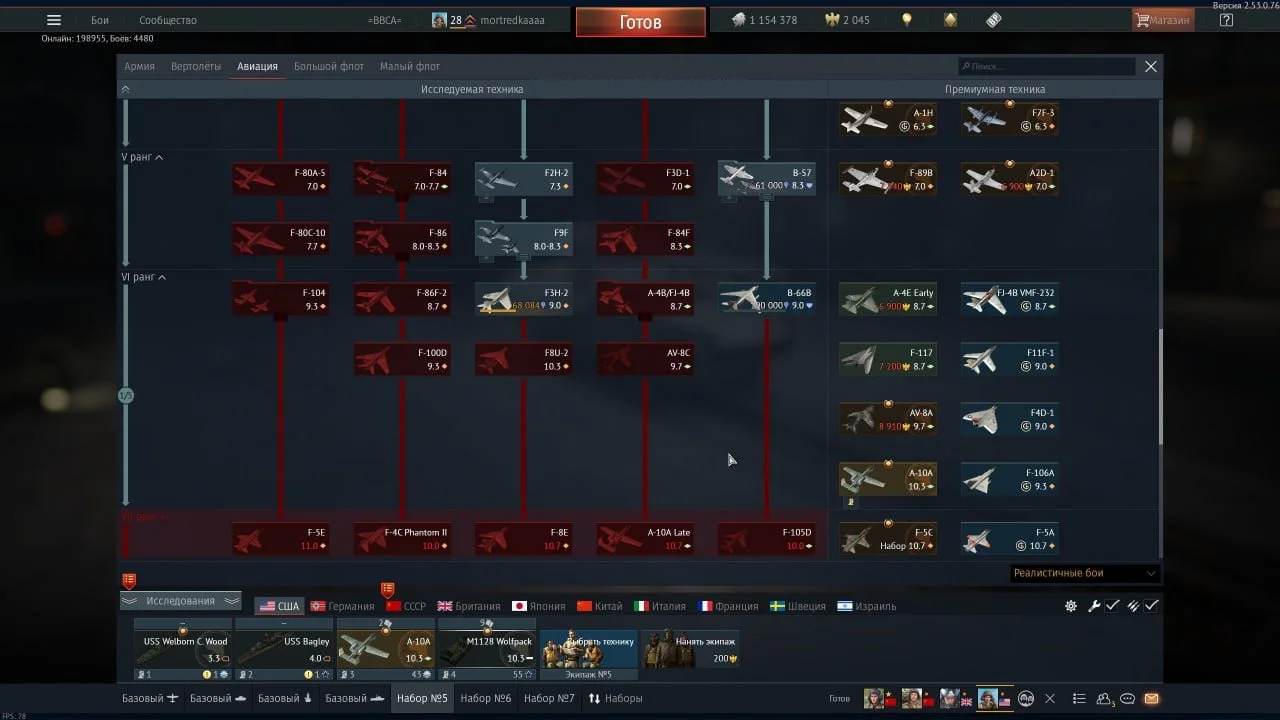Screen dimensions: 1280x720
Task: Select the Германия nation tab
Action: [x=342, y=606]
